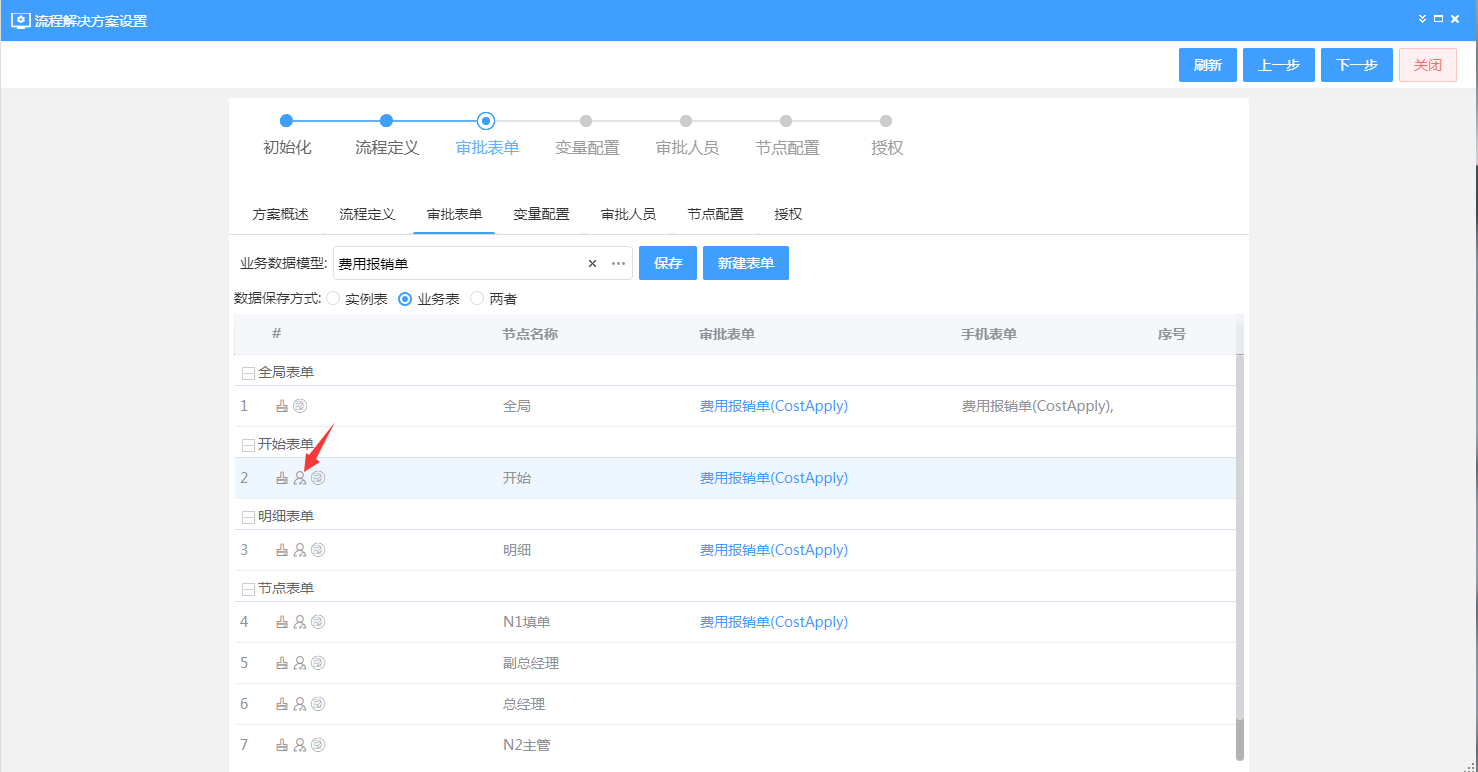The width and height of the screenshot is (1478, 772).
Task: Click the 总经理 node name cell
Action: click(524, 704)
